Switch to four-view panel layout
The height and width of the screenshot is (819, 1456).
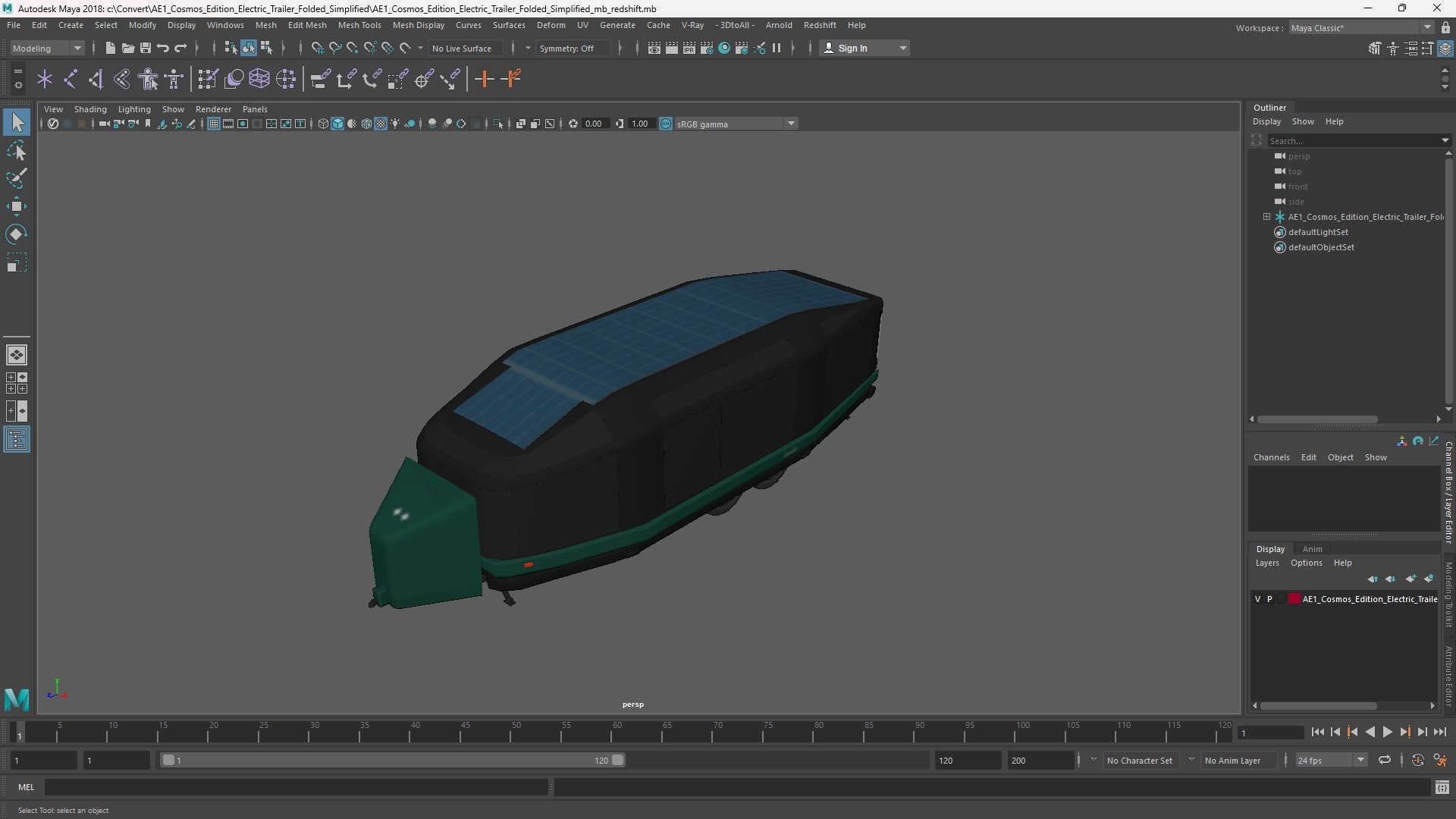pos(17,383)
